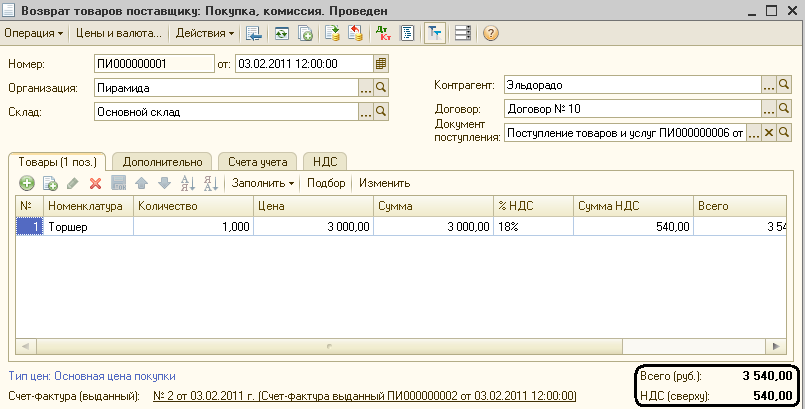
Task: Click the copy row icon in table toolbar
Action: 49,183
